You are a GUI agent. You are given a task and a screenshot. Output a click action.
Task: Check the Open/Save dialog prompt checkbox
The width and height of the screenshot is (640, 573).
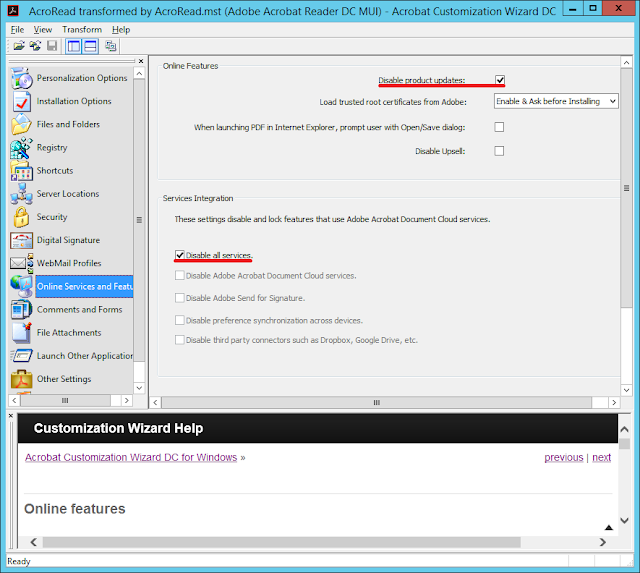(499, 127)
